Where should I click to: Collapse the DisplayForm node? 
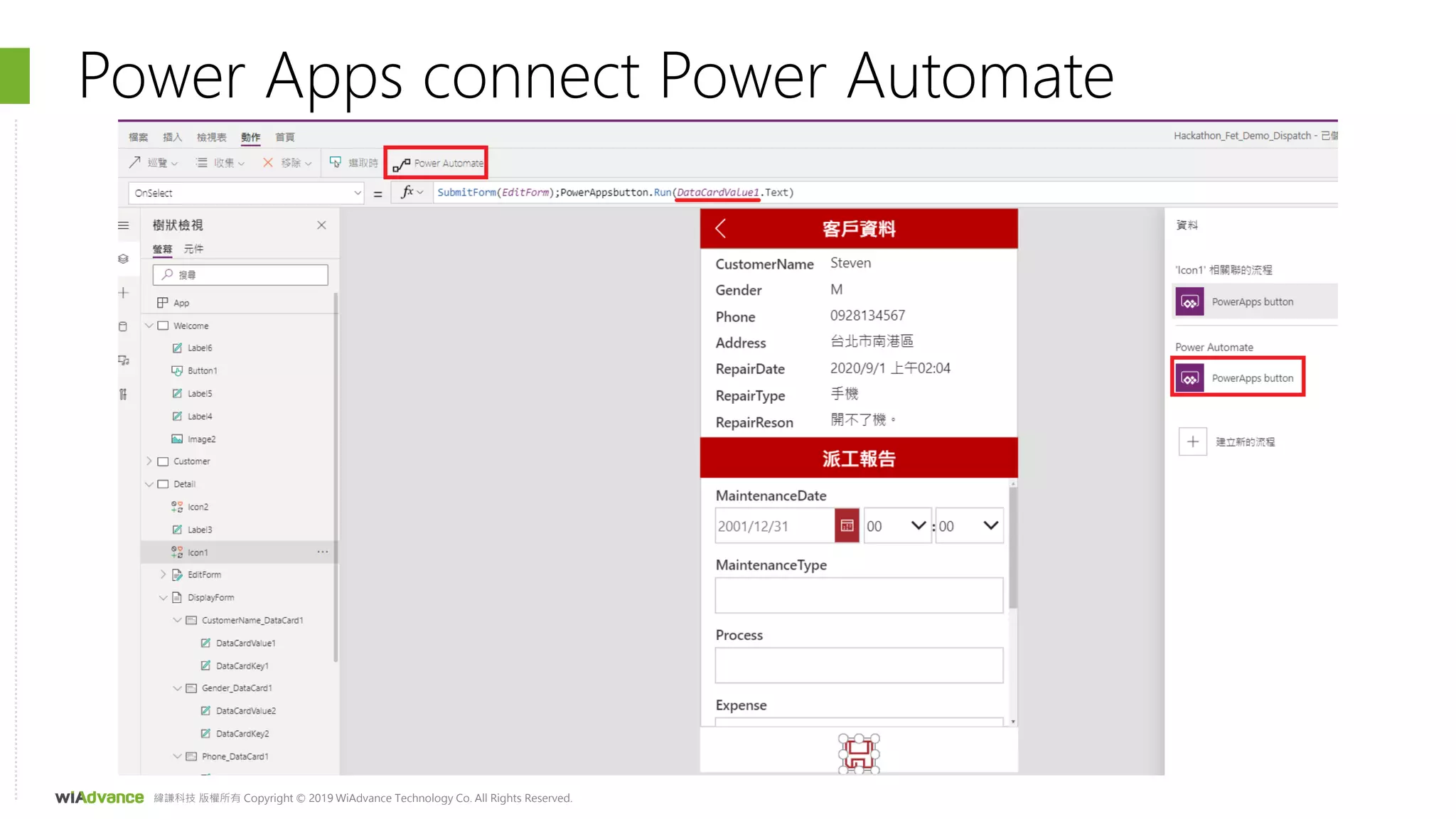(x=164, y=598)
